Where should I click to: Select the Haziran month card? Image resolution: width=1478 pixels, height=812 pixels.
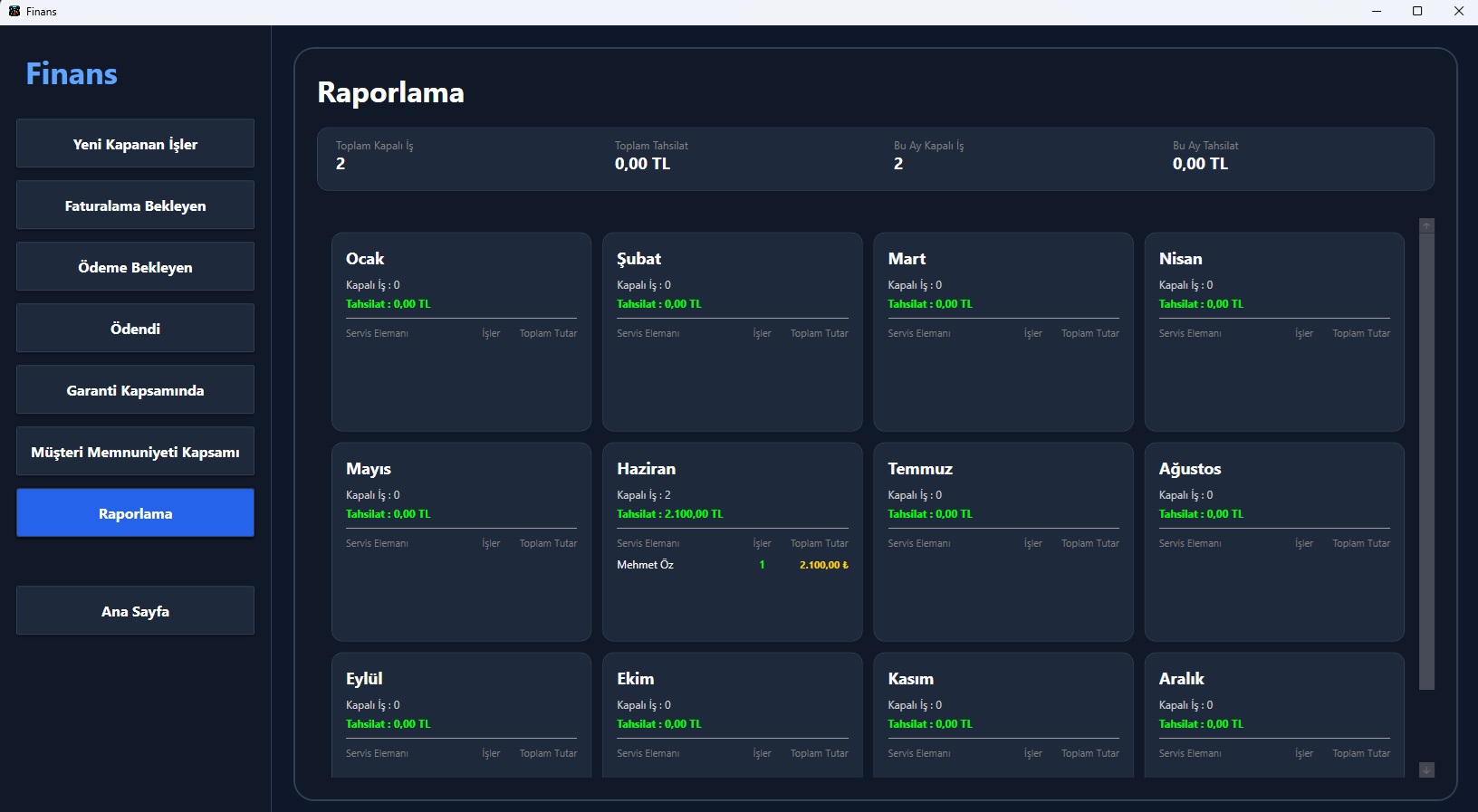[732, 542]
